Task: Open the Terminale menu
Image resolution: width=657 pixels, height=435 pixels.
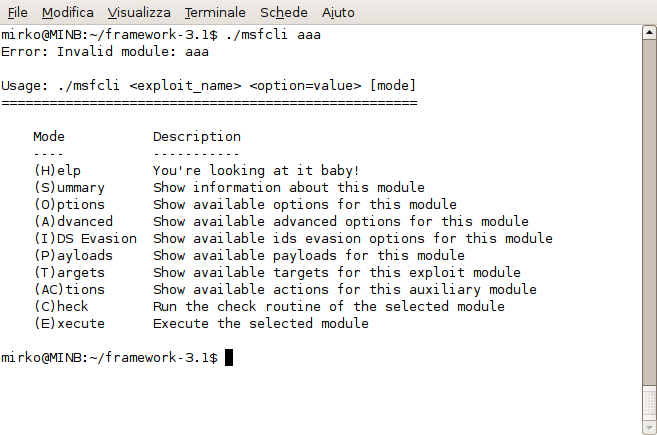Action: tap(215, 13)
